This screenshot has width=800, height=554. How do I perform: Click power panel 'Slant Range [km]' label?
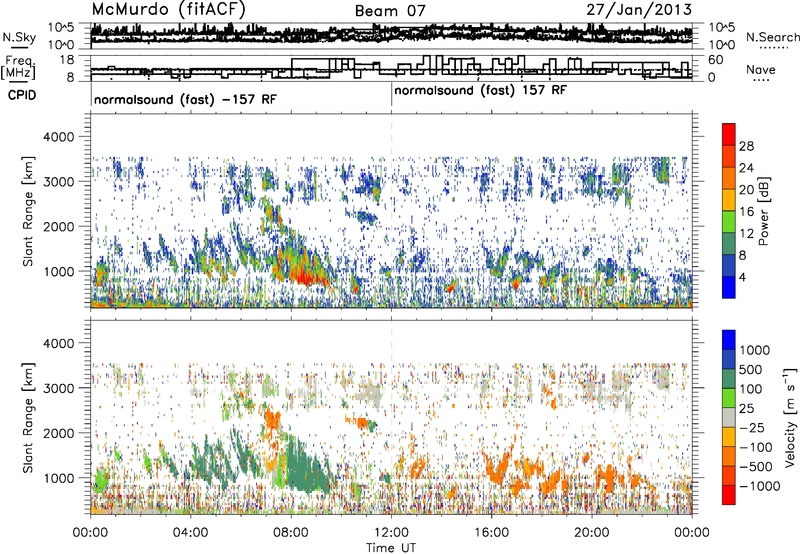pos(28,211)
